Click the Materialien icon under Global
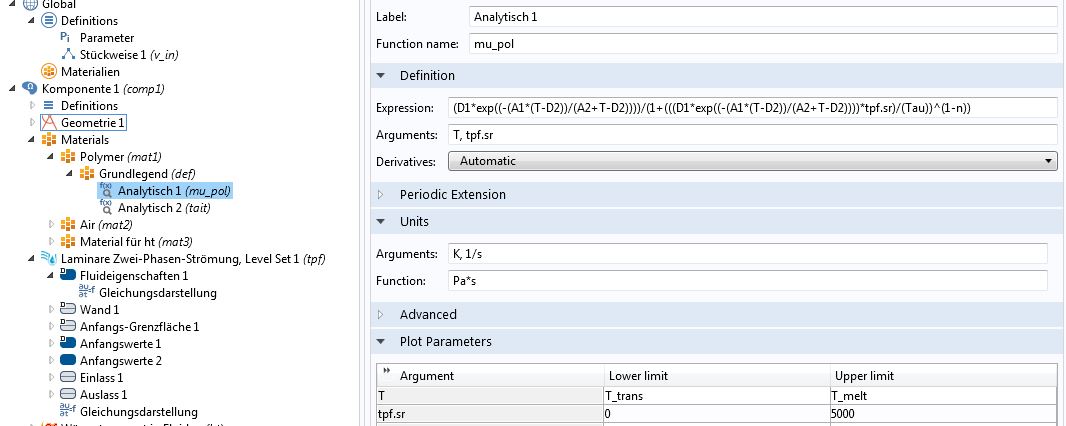The image size is (1066, 426). pyautogui.click(x=49, y=72)
